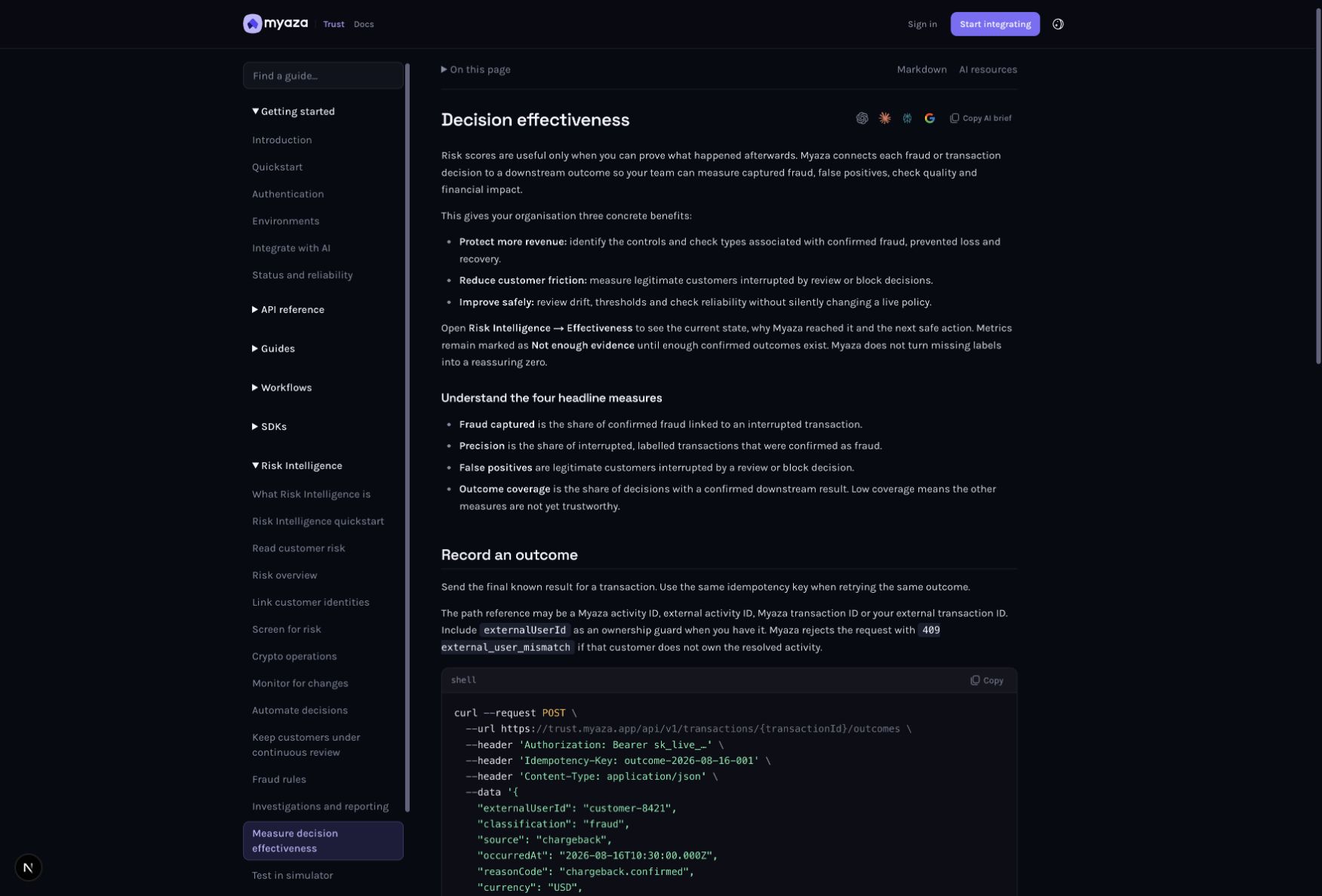Expand the On this page disclosure

(x=475, y=69)
